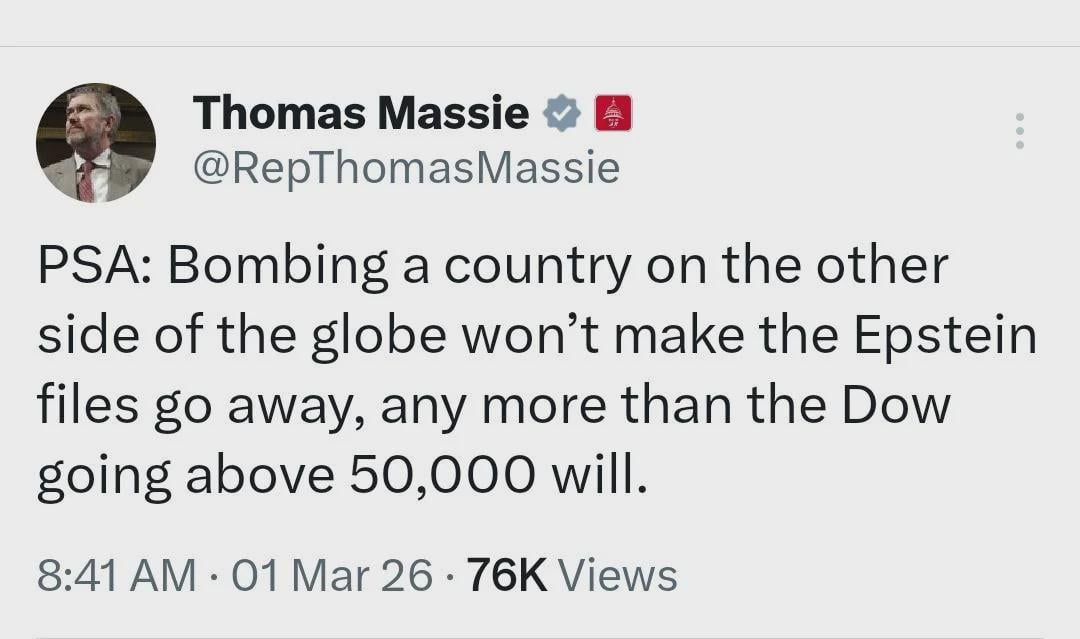The image size is (1080, 639).
Task: Open the three-dot more options menu
Action: tap(1019, 131)
